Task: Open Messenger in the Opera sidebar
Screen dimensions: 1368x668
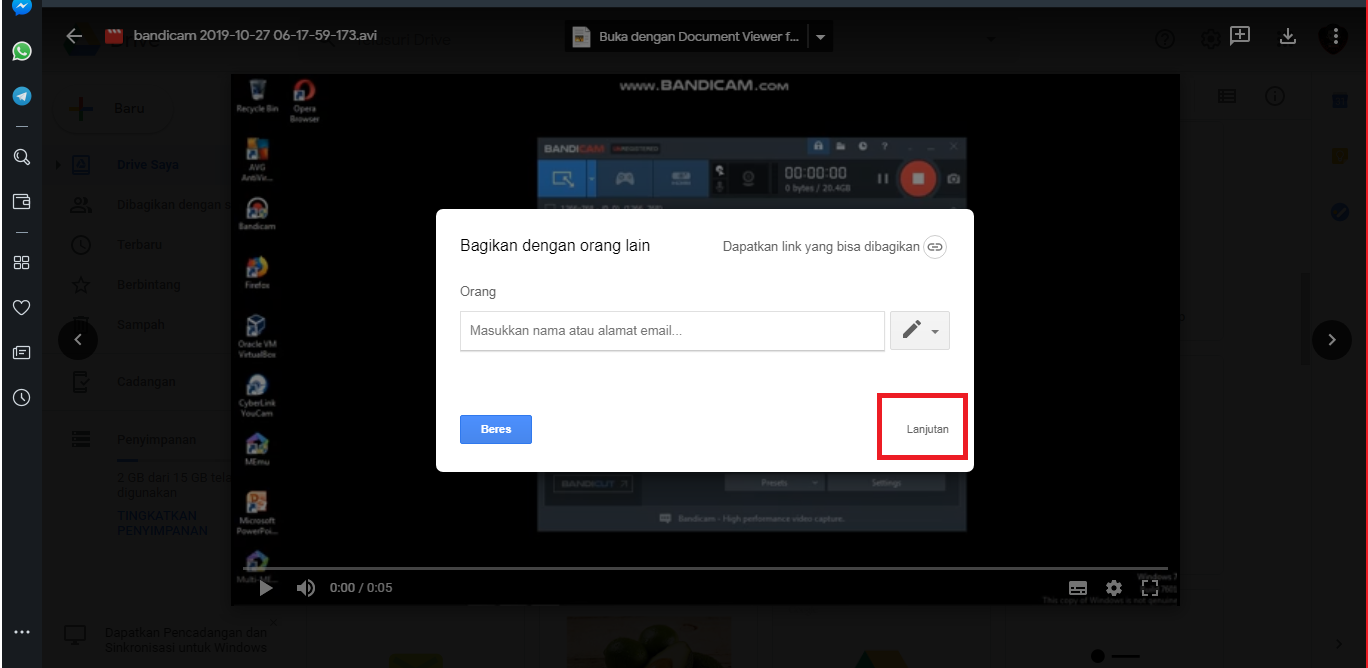Action: [x=21, y=7]
